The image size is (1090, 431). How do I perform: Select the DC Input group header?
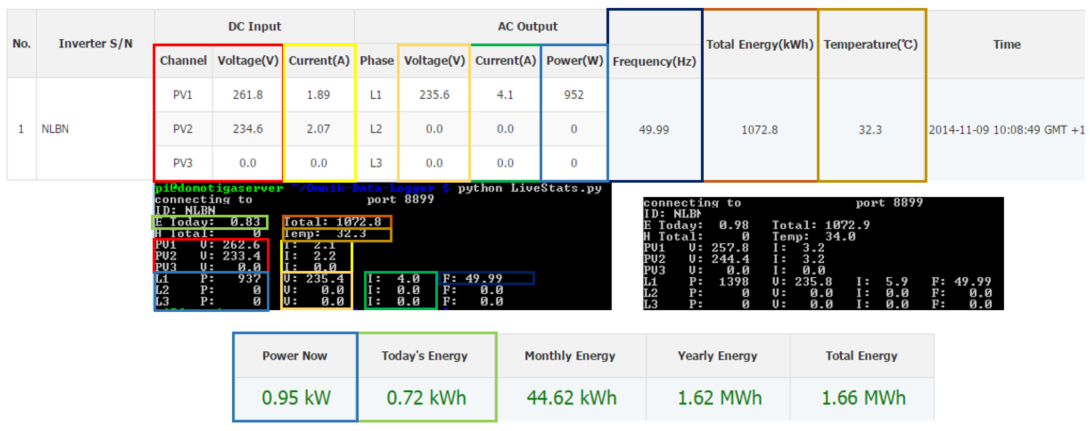[x=254, y=26]
